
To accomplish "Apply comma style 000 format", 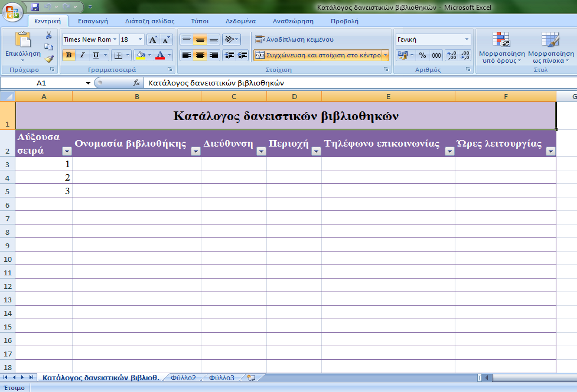I will click(x=436, y=55).
